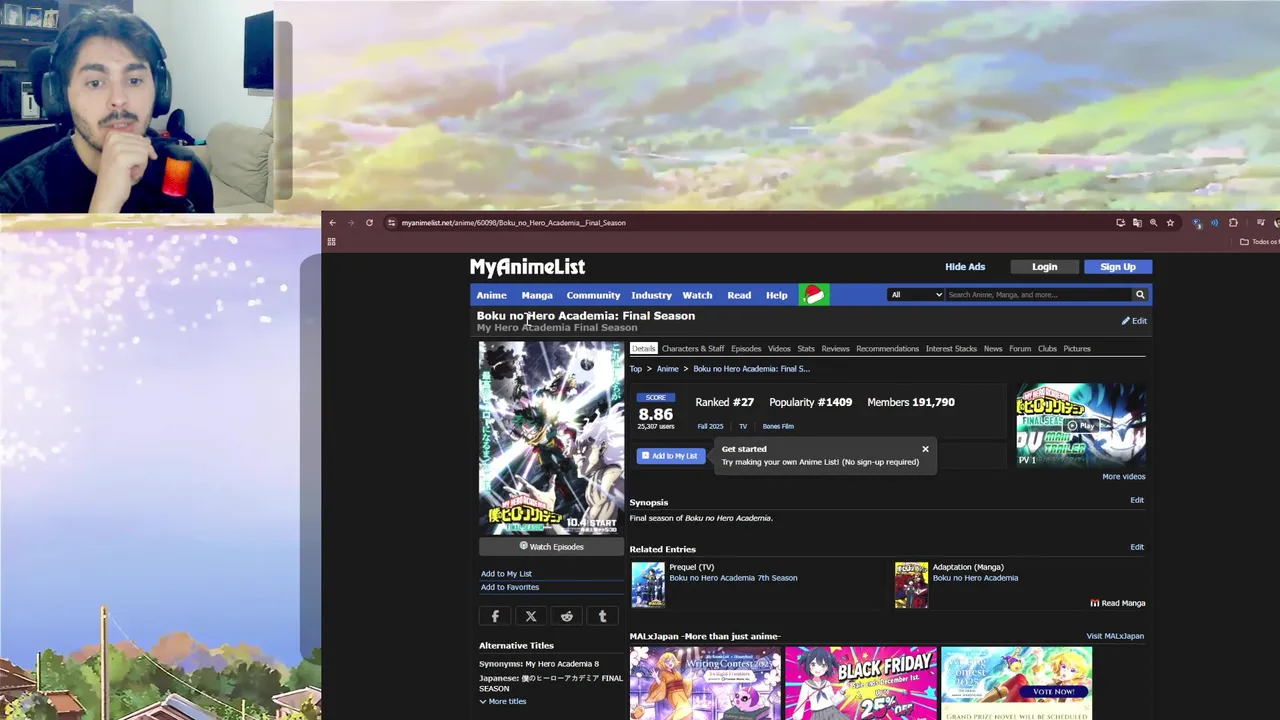The height and width of the screenshot is (720, 1280).
Task: Click Edit next to Related Entries
Action: [1137, 547]
